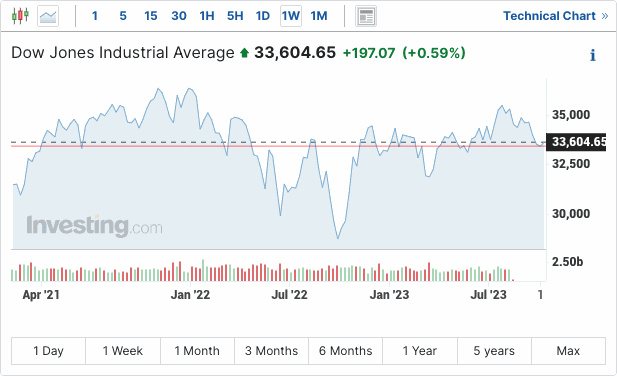This screenshot has width=617, height=376.
Task: Select the area chart icon
Action: click(x=48, y=16)
